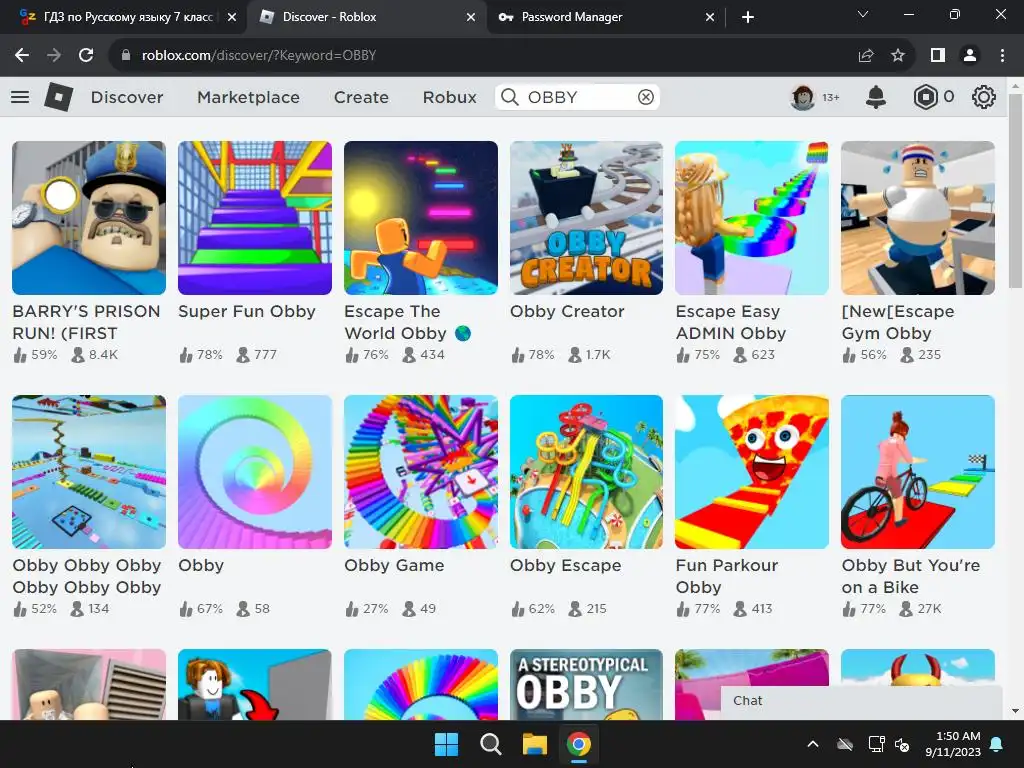This screenshot has width=1024, height=768.
Task: Open network status tray icon
Action: [x=876, y=744]
